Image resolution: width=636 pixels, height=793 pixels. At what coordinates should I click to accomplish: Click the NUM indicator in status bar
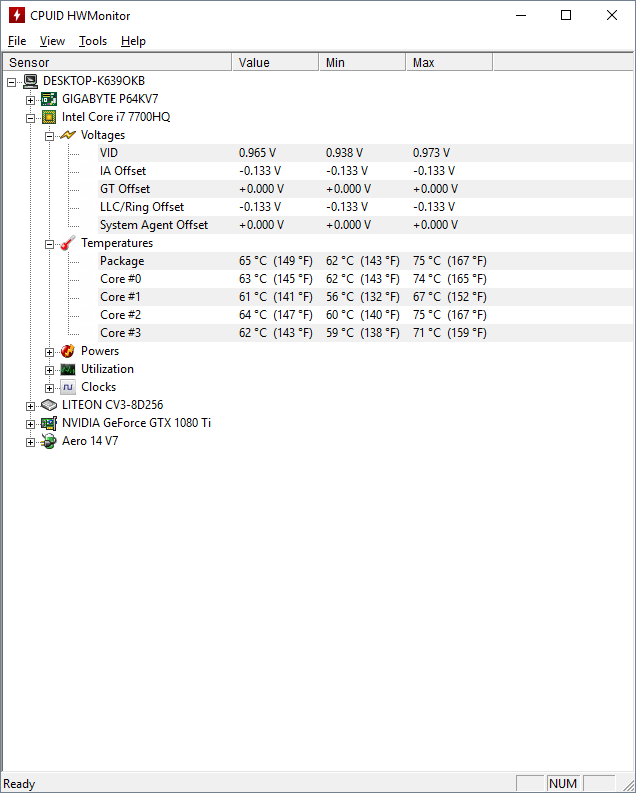(563, 783)
